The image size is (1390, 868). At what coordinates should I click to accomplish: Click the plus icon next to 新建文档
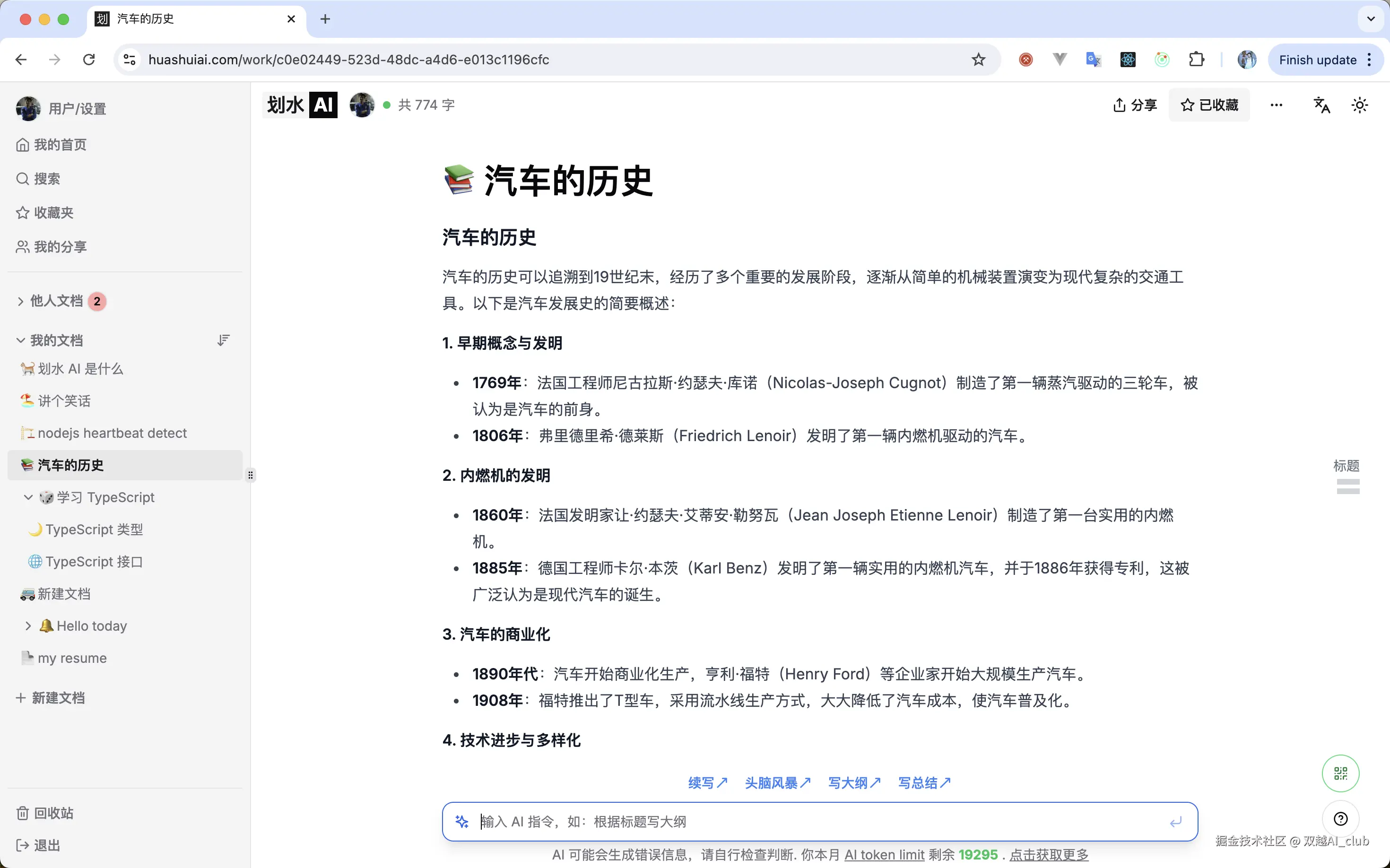[21, 697]
